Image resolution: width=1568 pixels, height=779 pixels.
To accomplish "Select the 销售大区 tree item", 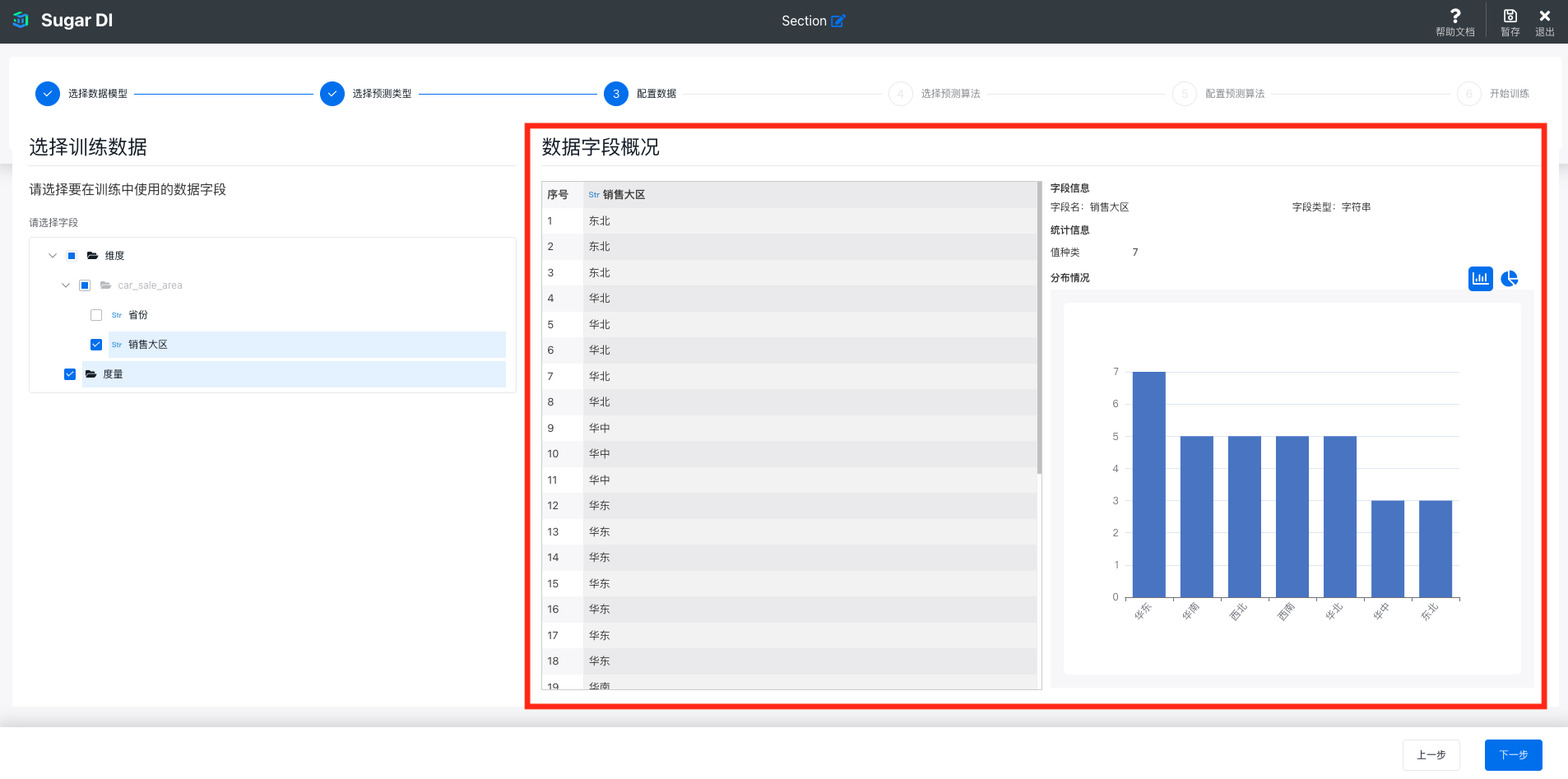I will click(307, 345).
